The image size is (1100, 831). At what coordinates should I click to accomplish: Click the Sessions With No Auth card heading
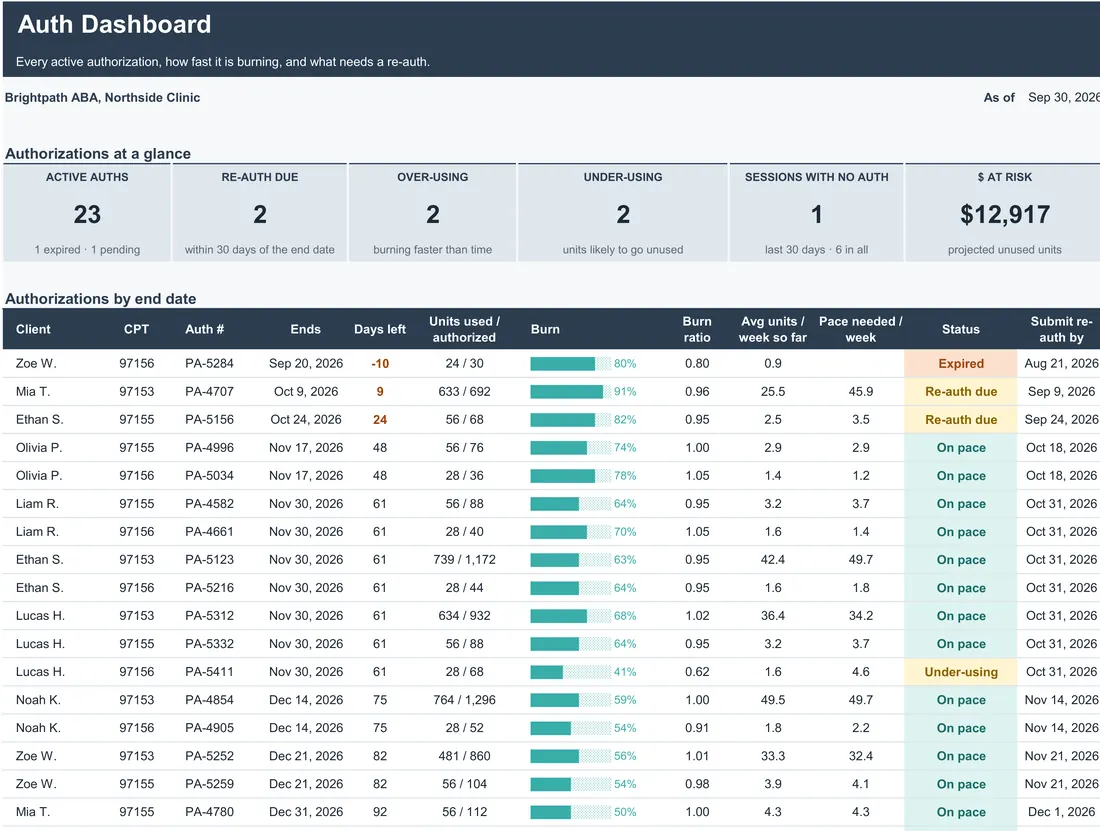817,177
